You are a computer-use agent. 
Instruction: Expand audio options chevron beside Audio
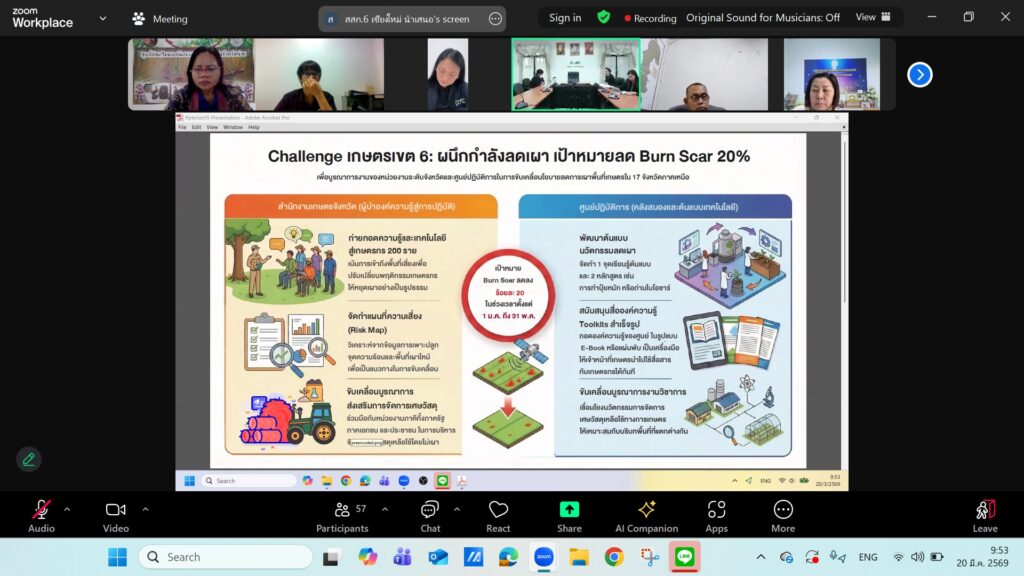click(x=67, y=509)
